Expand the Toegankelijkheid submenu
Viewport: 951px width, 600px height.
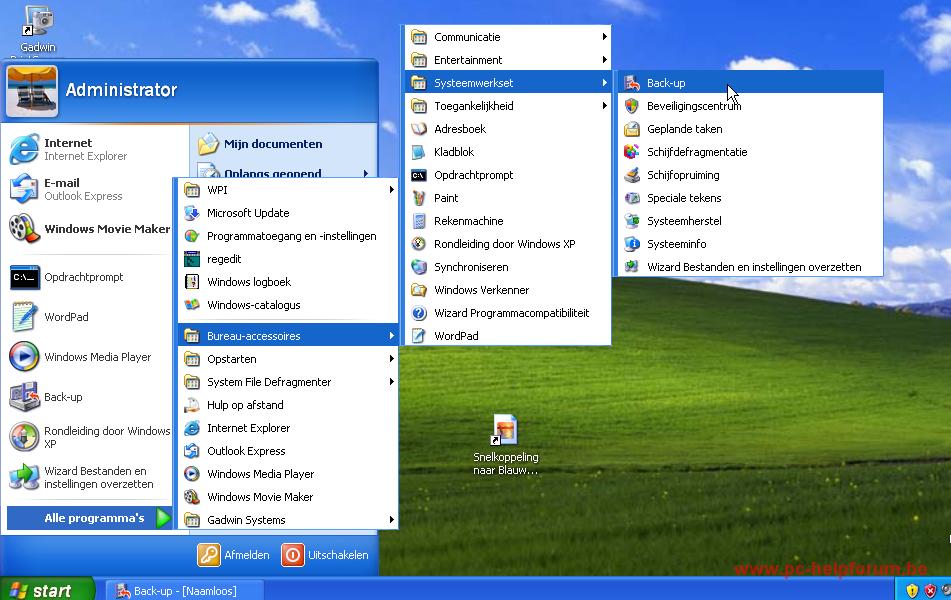tap(508, 106)
